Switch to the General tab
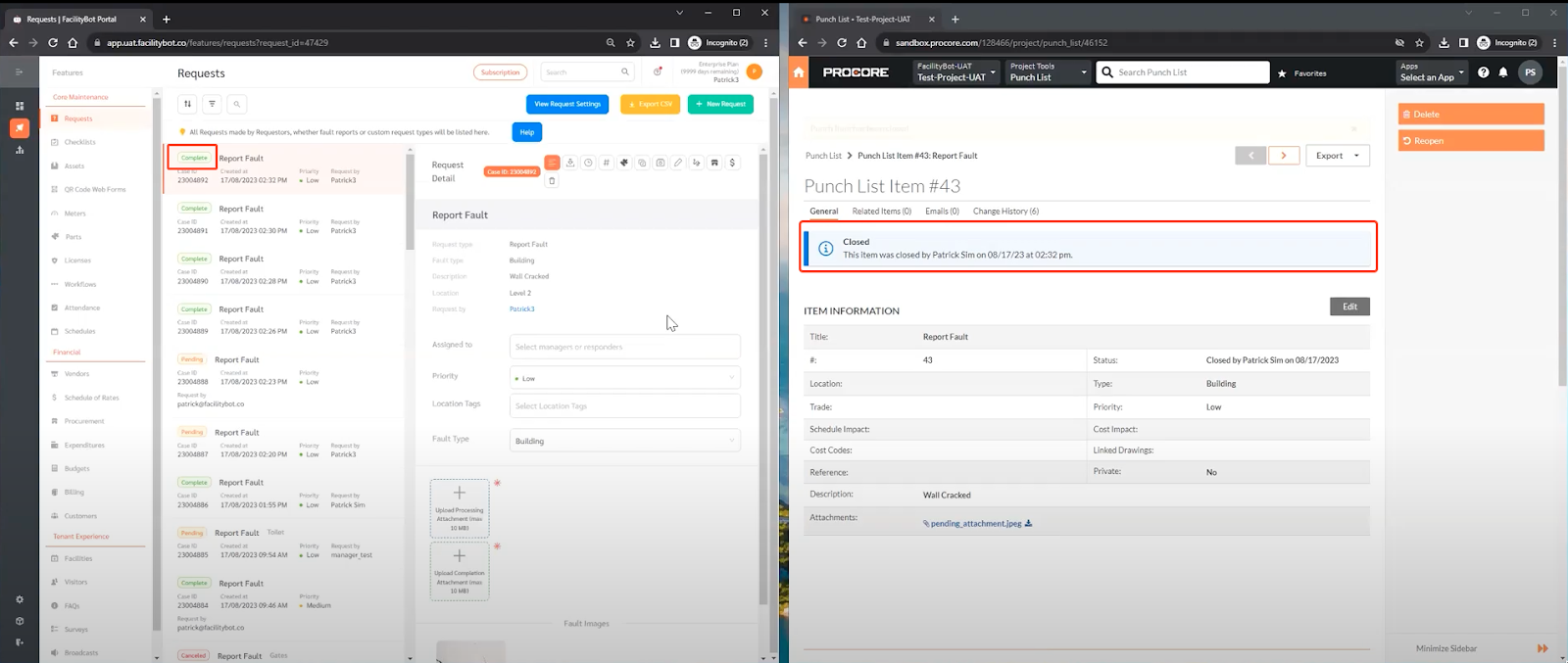The image size is (1568, 663). tap(823, 212)
